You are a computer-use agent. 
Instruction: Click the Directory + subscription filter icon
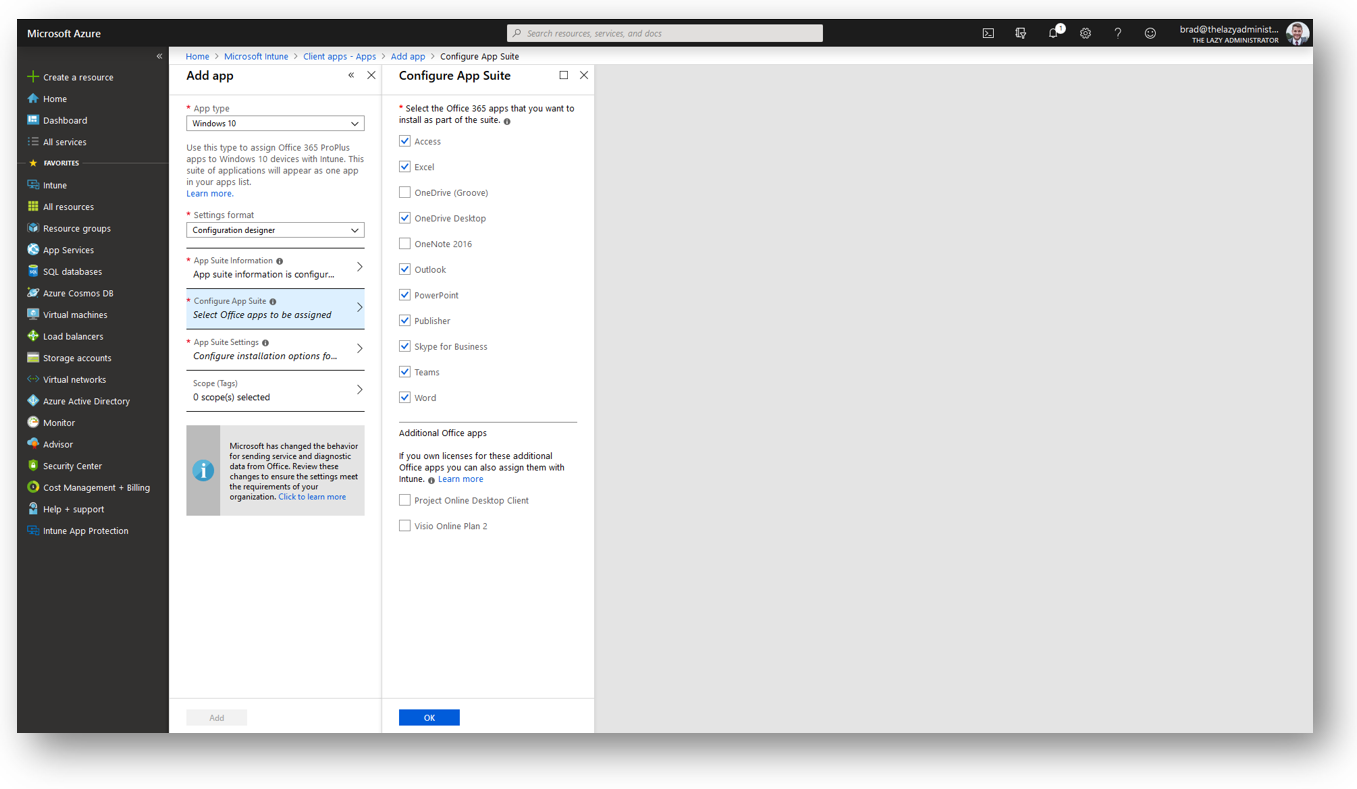(1021, 33)
